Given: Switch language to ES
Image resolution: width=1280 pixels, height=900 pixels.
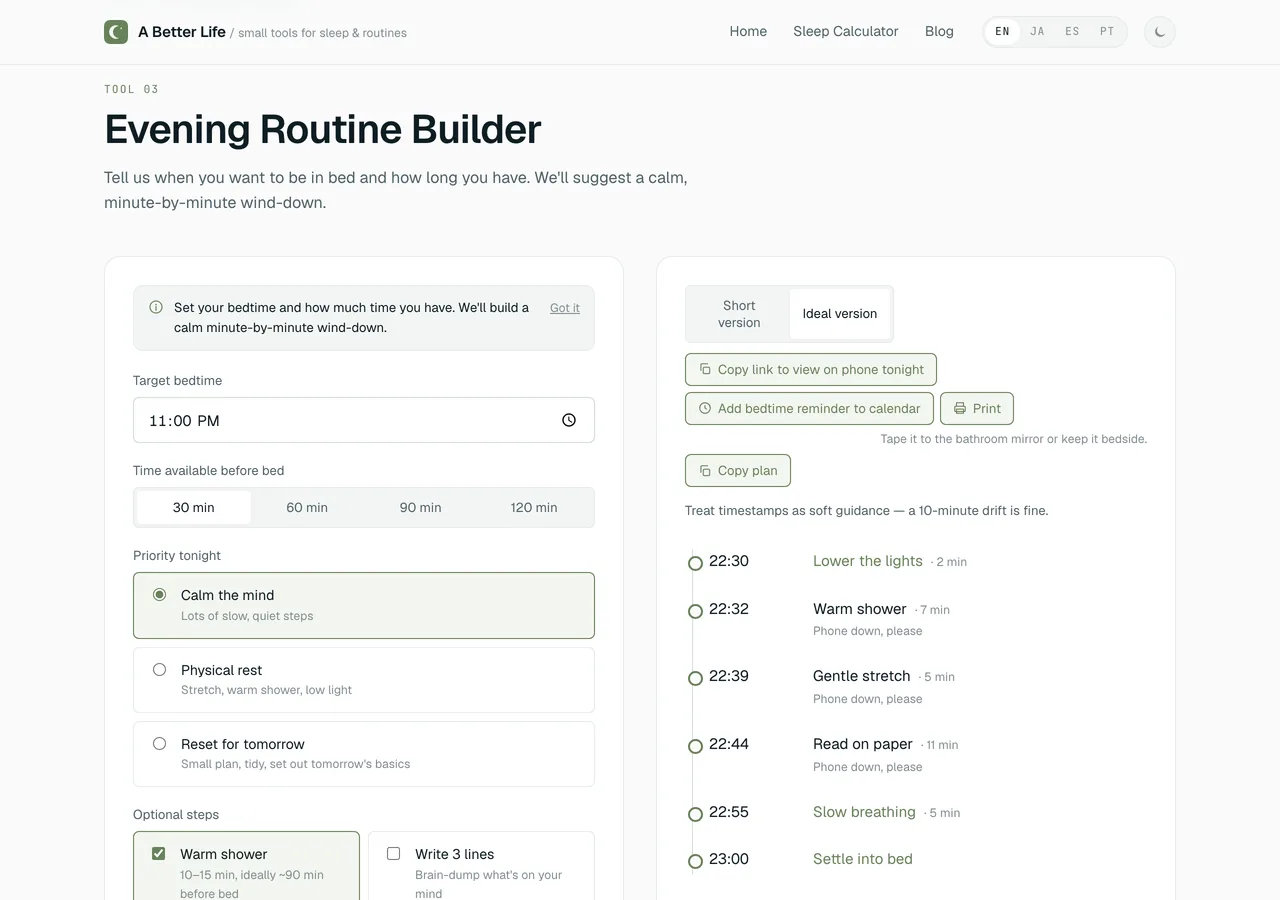Looking at the screenshot, I should 1072,32.
